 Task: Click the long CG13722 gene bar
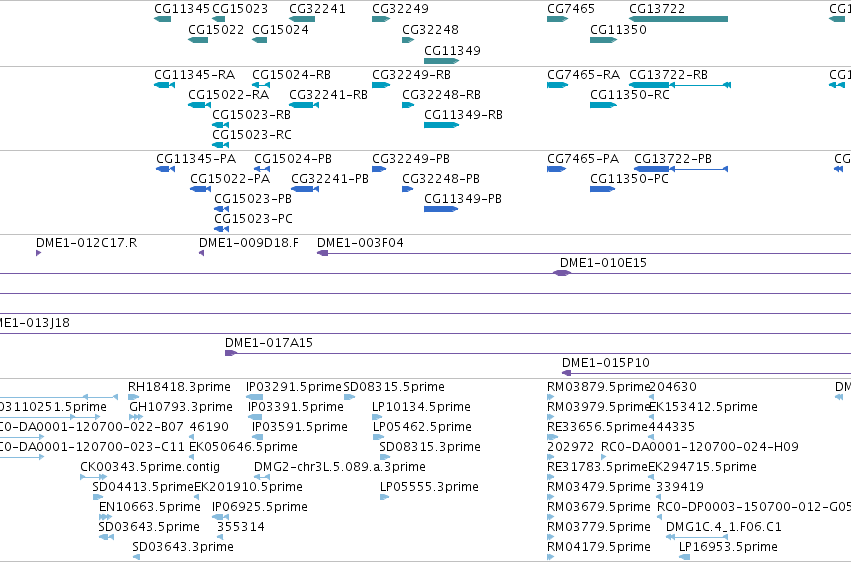click(678, 19)
